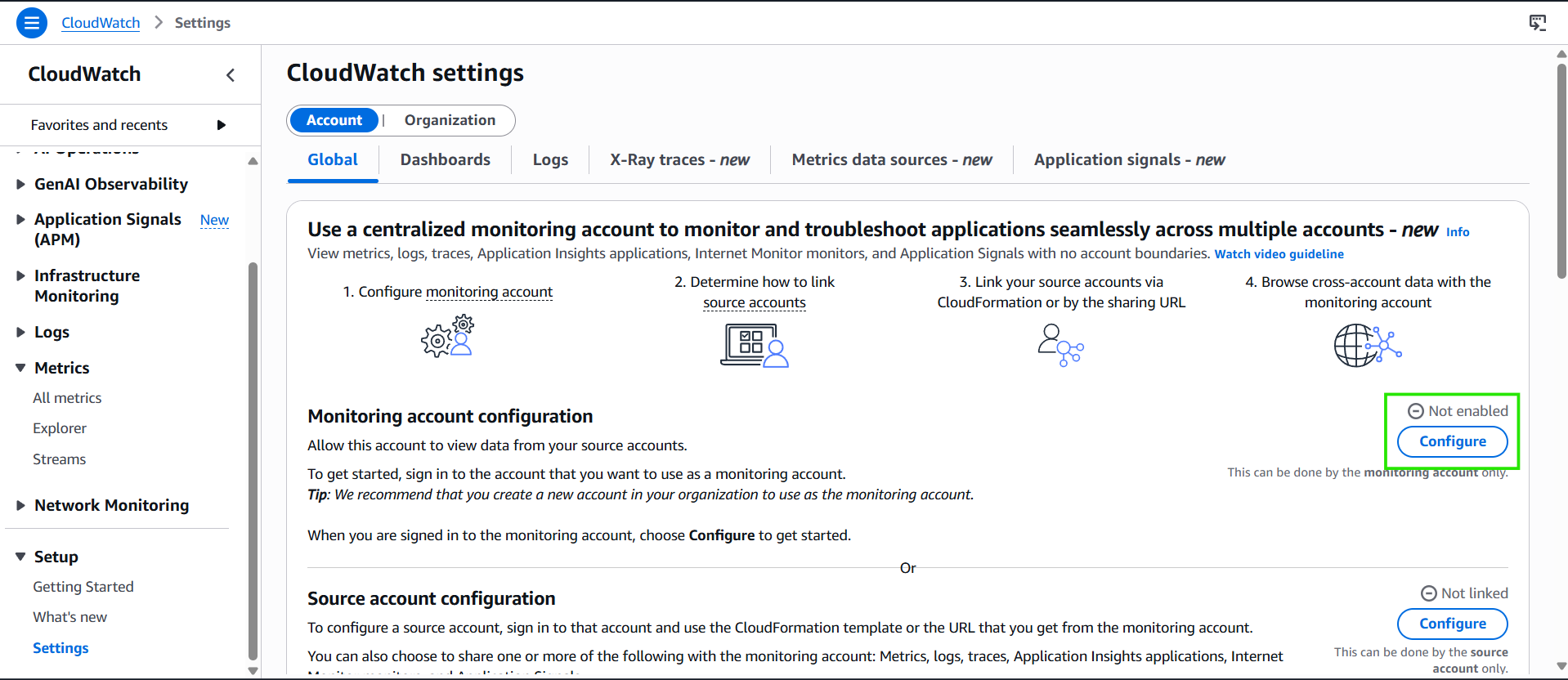This screenshot has width=1568, height=680.
Task: Open Watch video guideline link
Action: point(1279,254)
